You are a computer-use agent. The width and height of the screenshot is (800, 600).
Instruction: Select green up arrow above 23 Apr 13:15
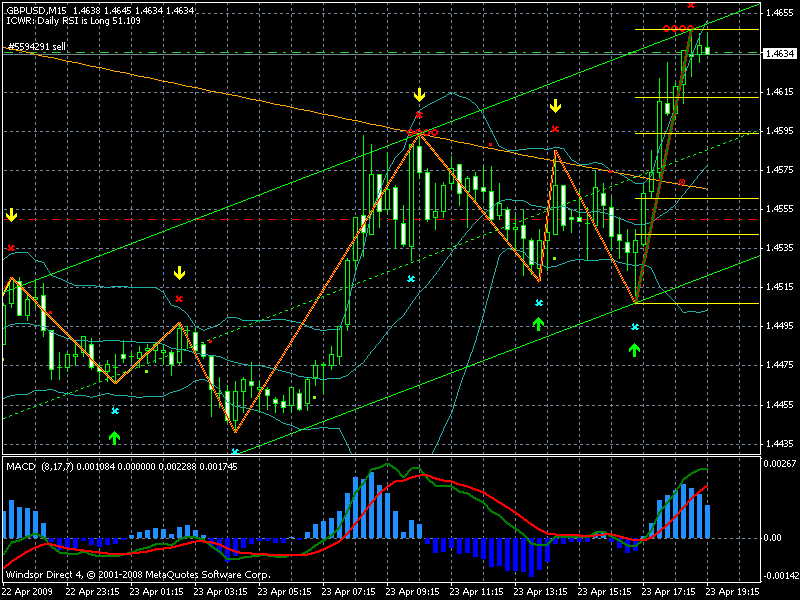pyautogui.click(x=538, y=323)
